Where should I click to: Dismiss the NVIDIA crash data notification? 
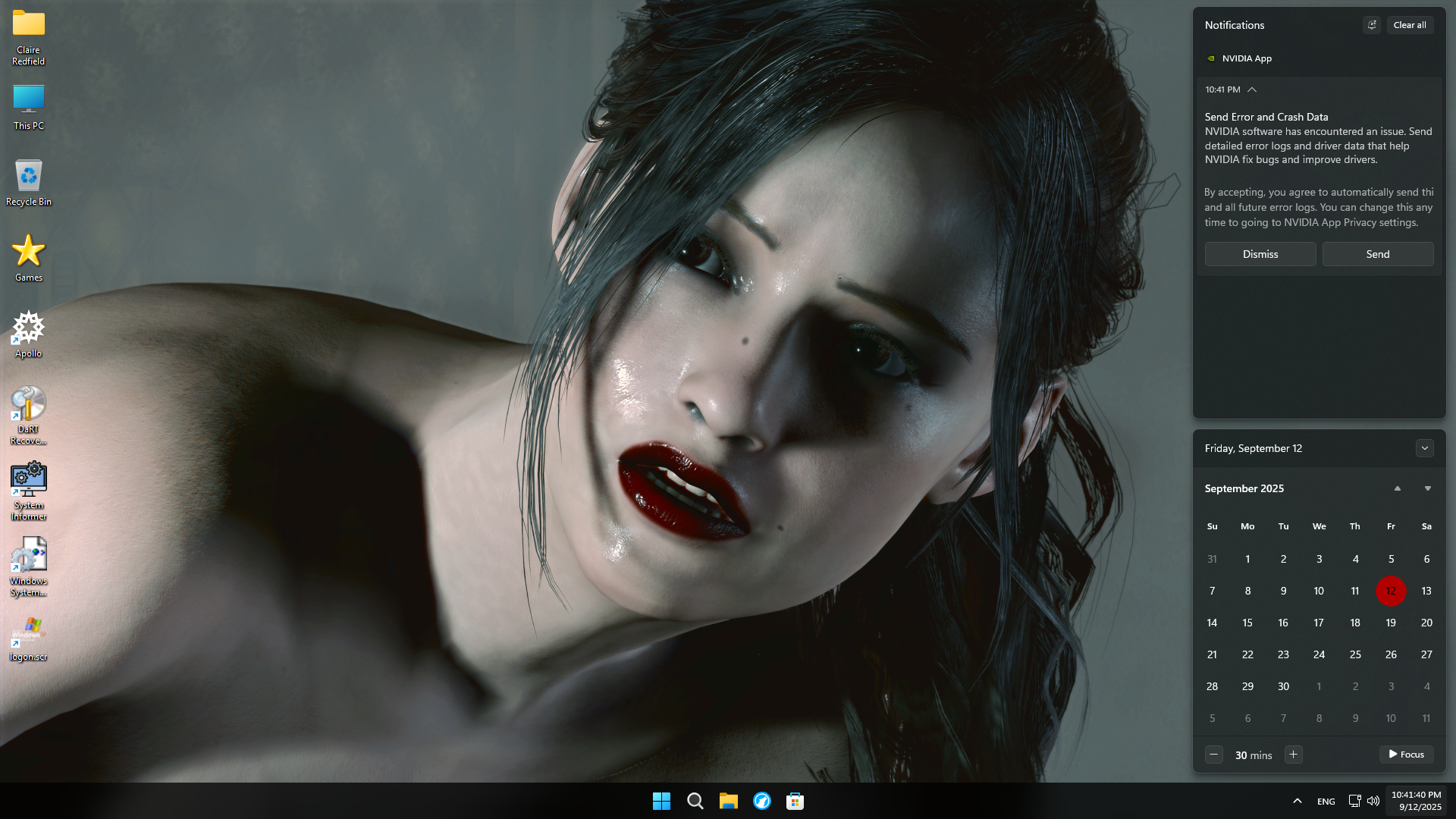1260,254
